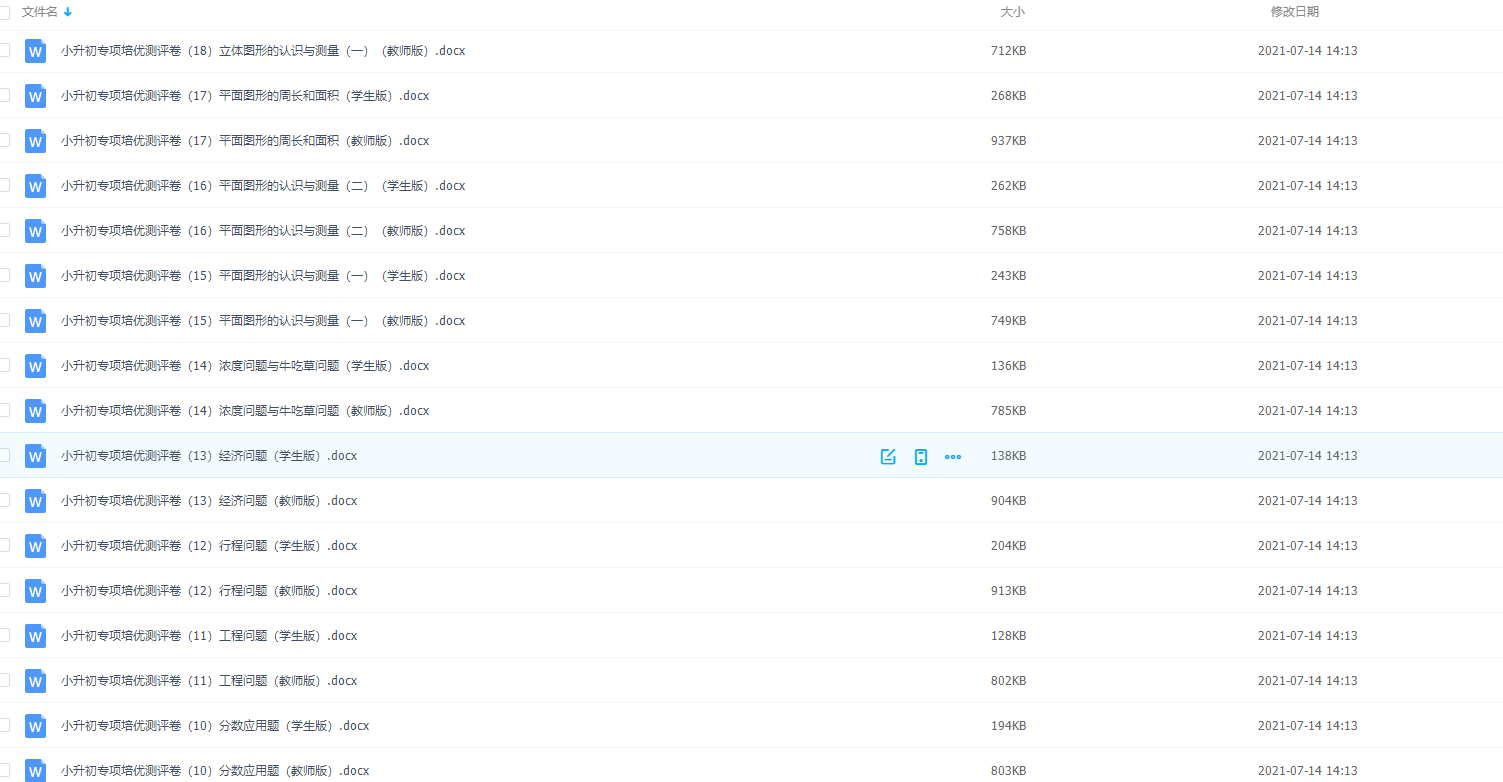Select checkbox for (13) 经济问题 教师版 file
Viewport: 1503px width, 782px height.
tap(4, 500)
